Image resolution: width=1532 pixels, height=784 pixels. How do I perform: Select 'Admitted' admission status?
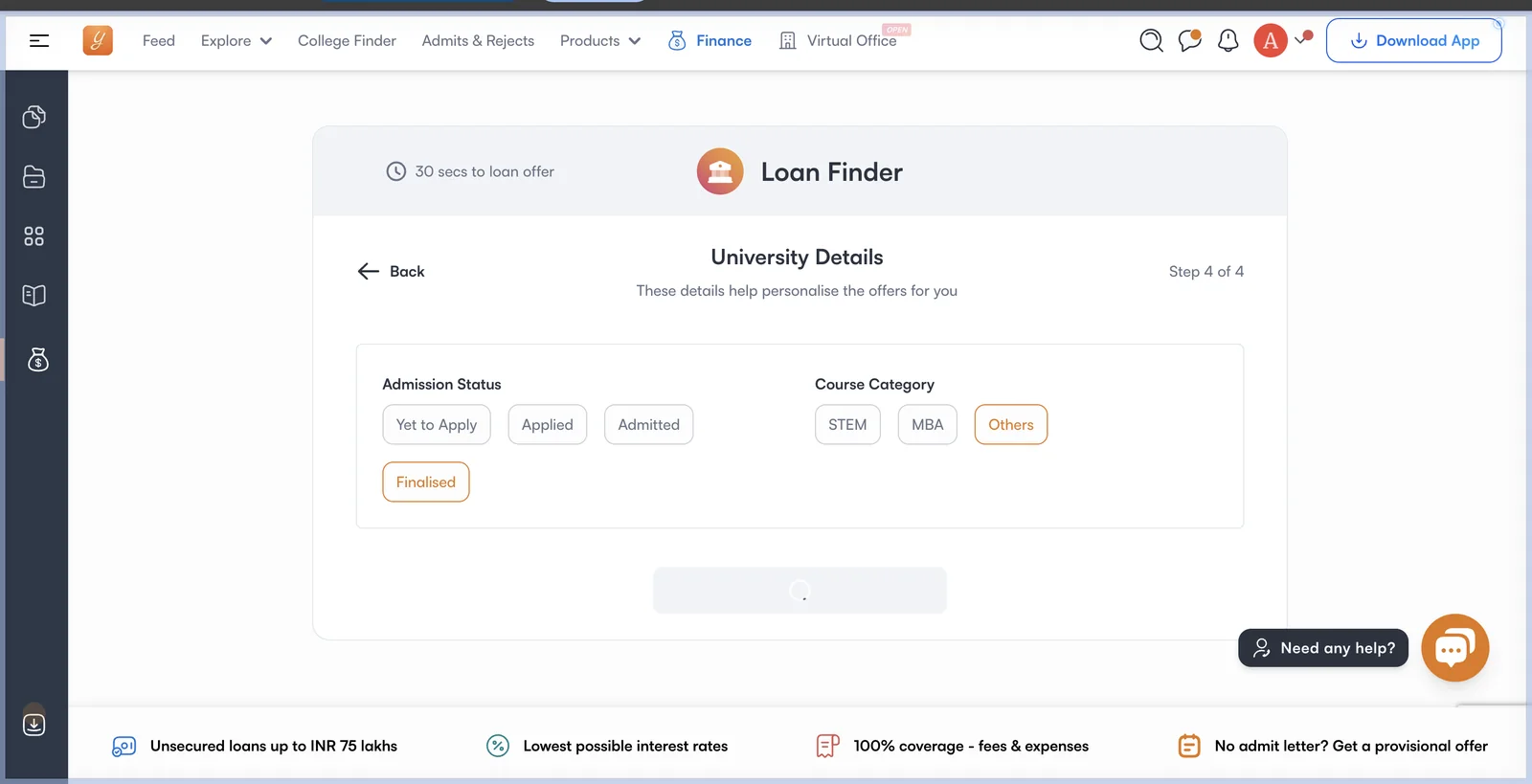tap(649, 425)
